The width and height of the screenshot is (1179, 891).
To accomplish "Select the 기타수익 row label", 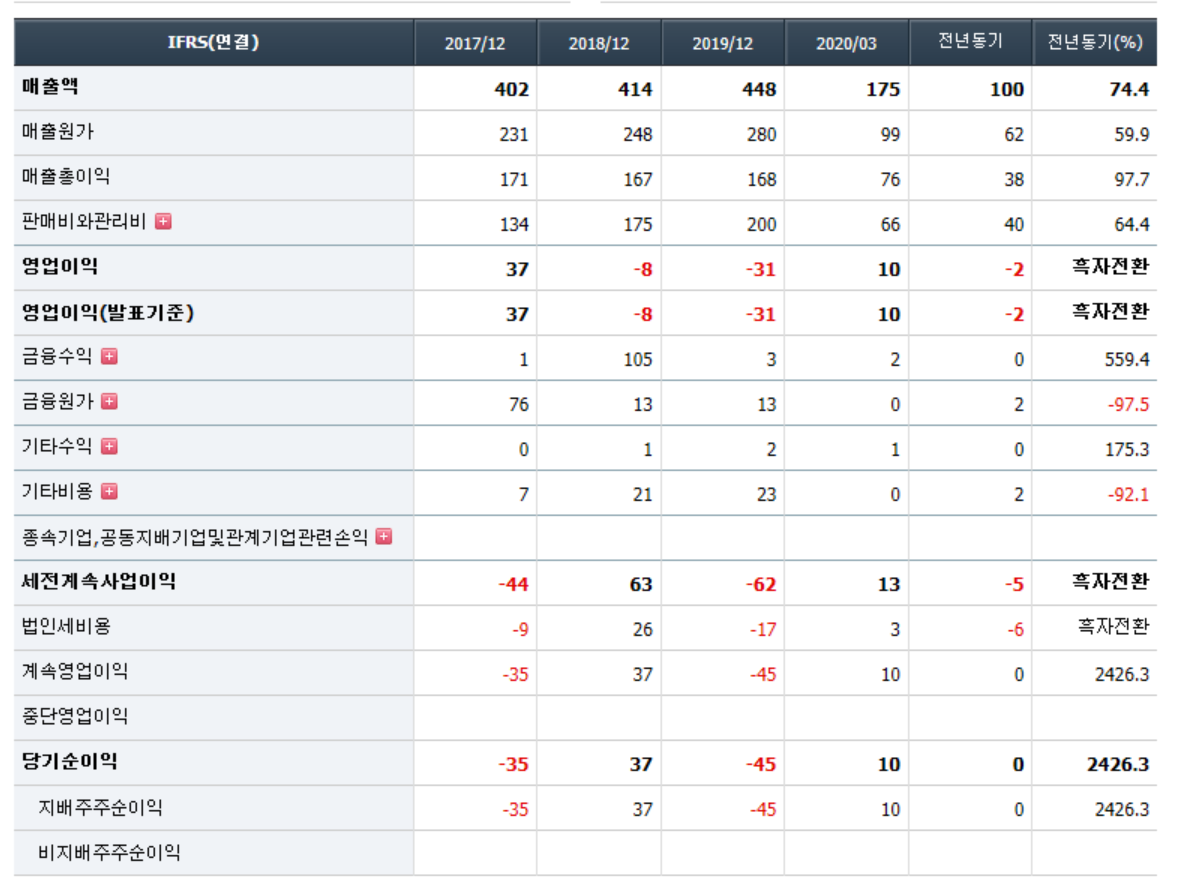I will [x=57, y=447].
